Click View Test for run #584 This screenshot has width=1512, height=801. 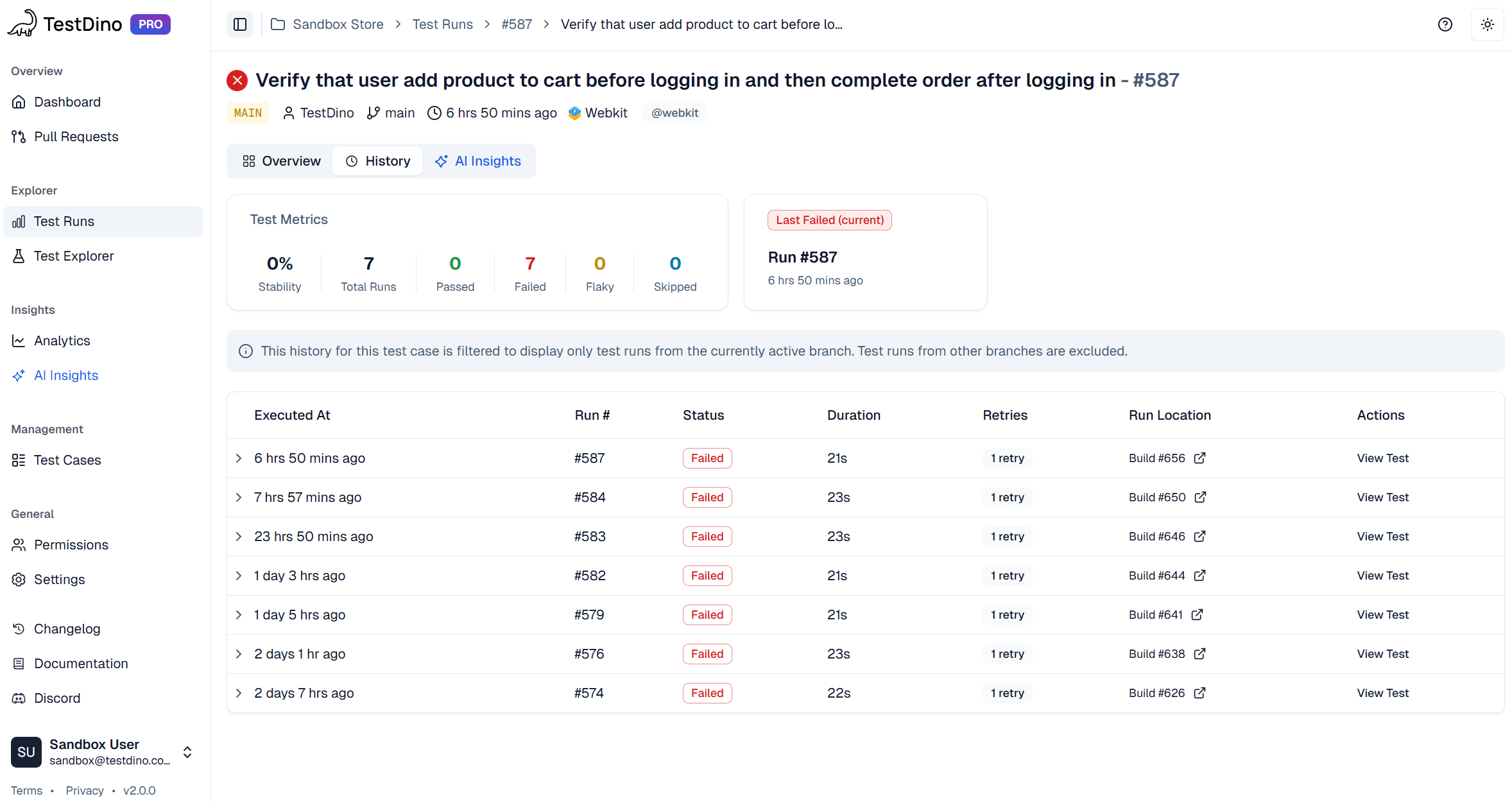pyautogui.click(x=1382, y=497)
